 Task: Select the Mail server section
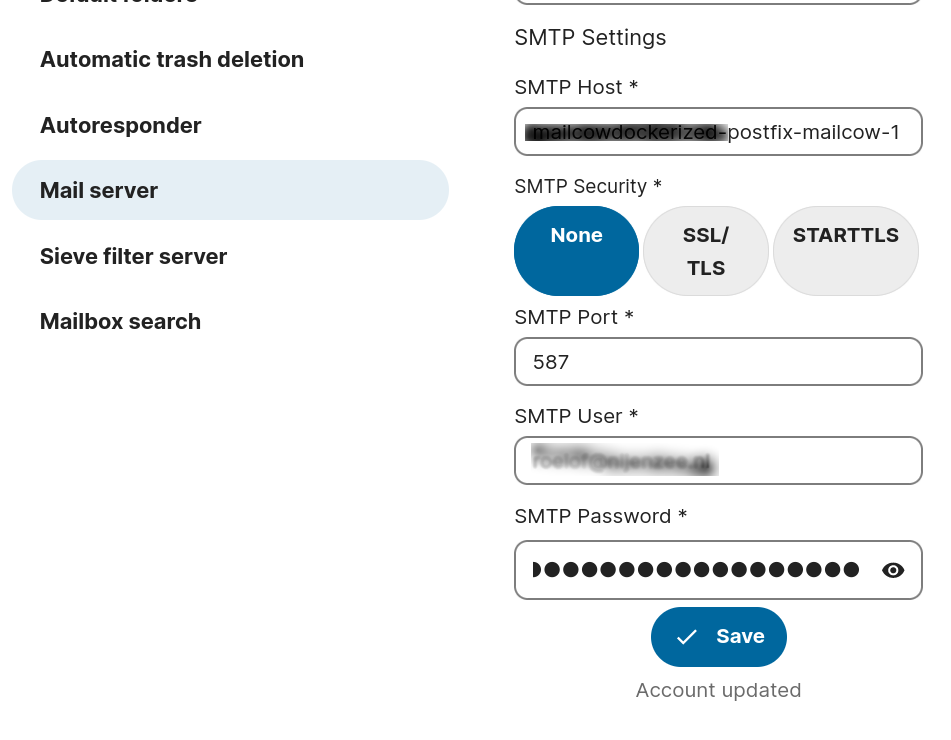[x=230, y=190]
